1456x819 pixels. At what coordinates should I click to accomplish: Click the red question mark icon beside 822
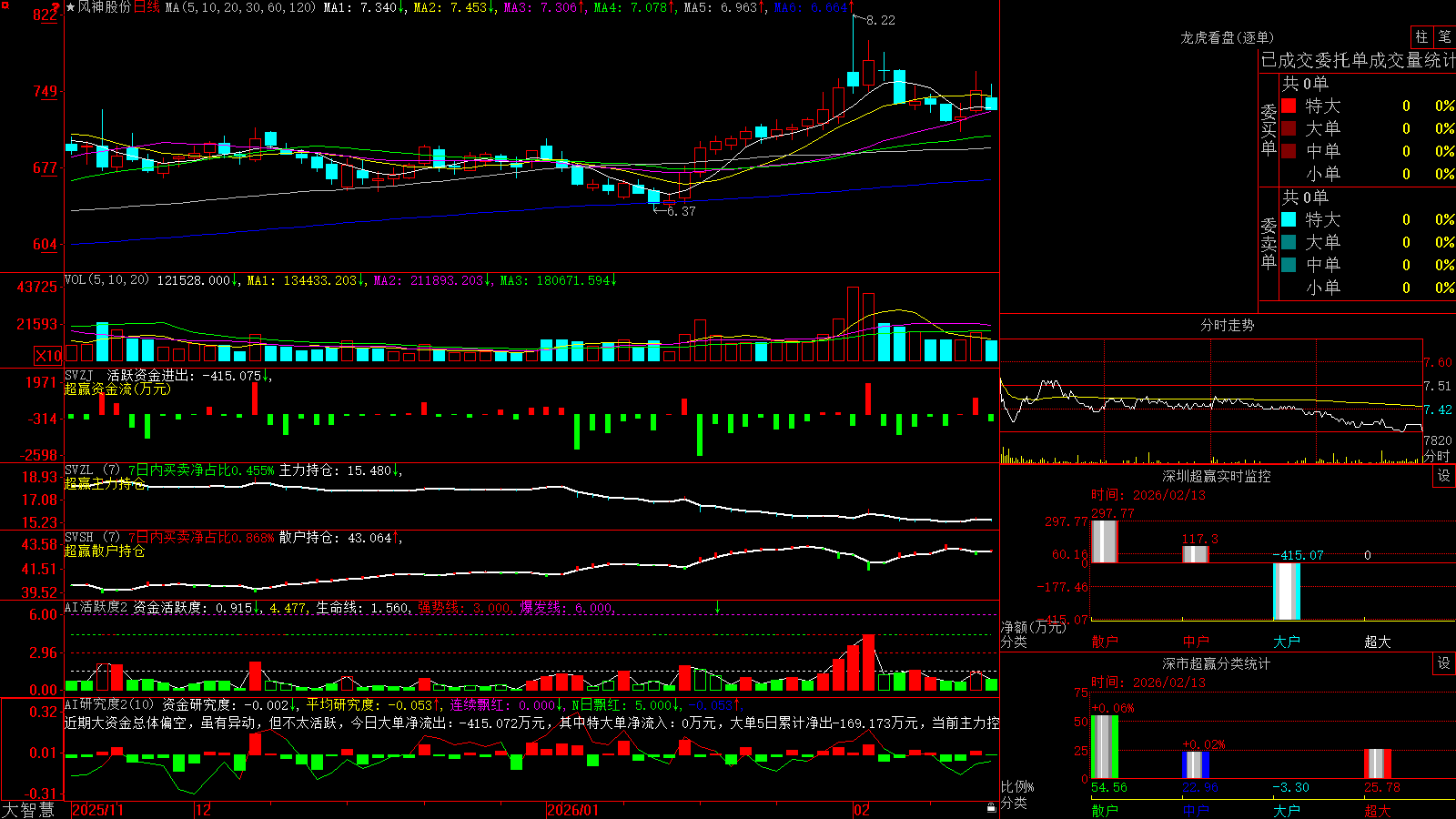(56, 9)
